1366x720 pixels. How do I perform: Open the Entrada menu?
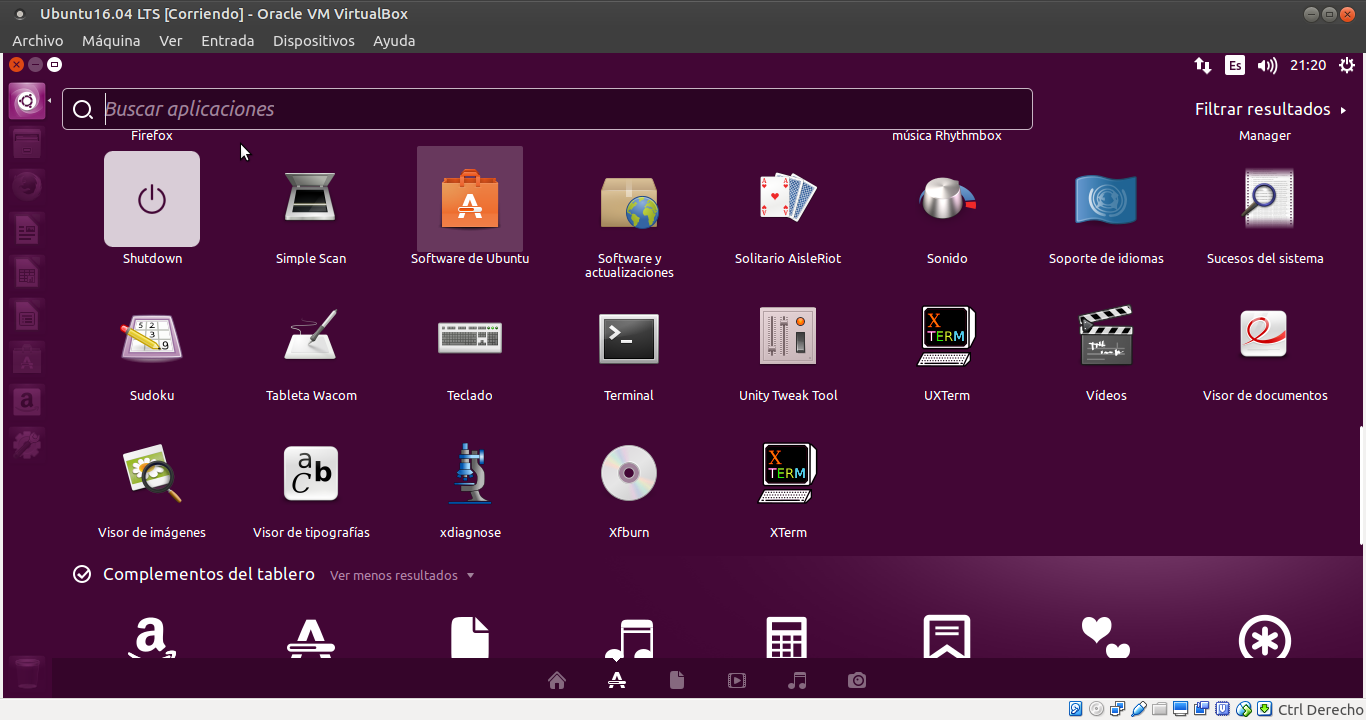pyautogui.click(x=228, y=41)
